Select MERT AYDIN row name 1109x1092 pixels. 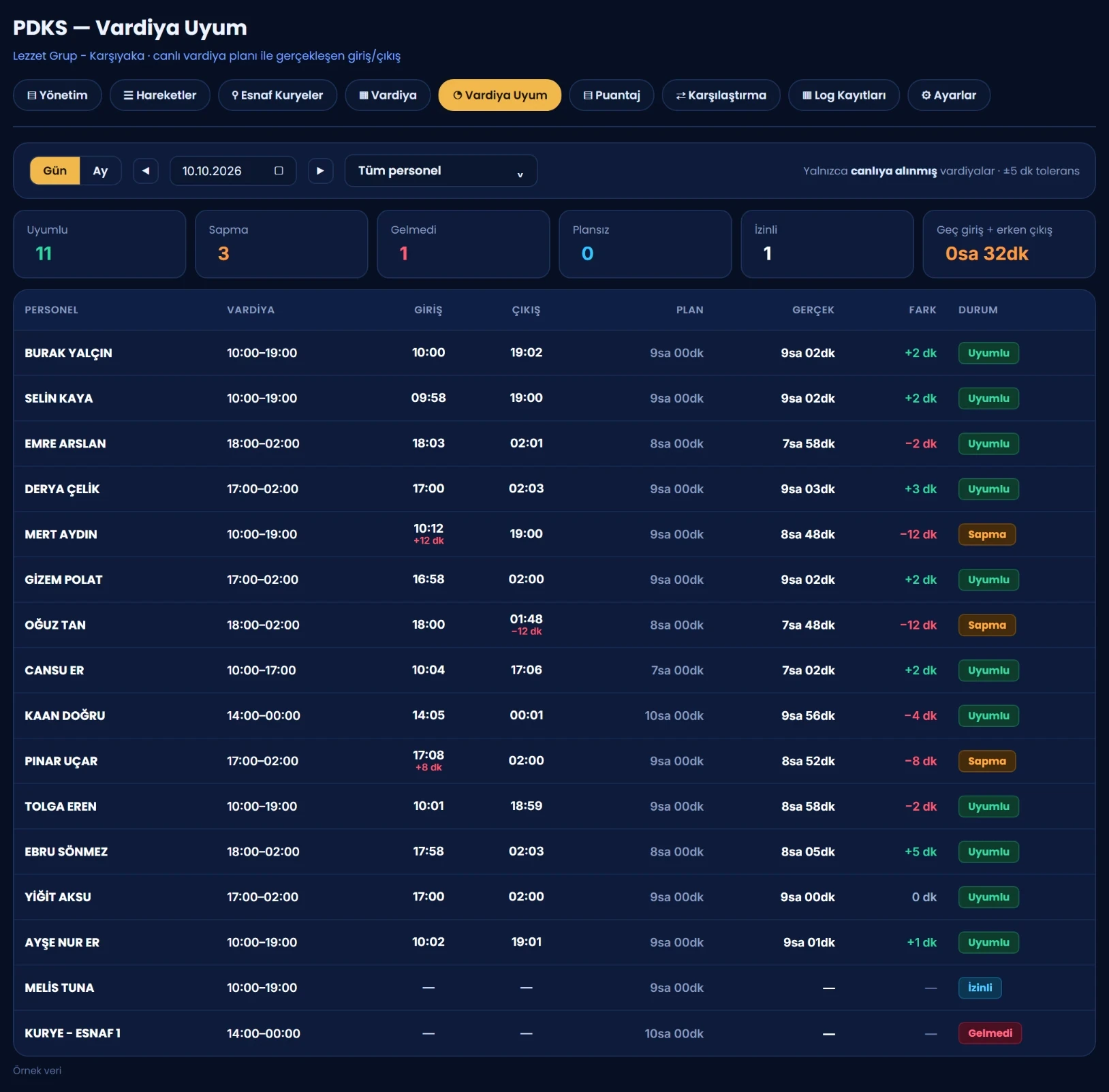click(x=61, y=534)
